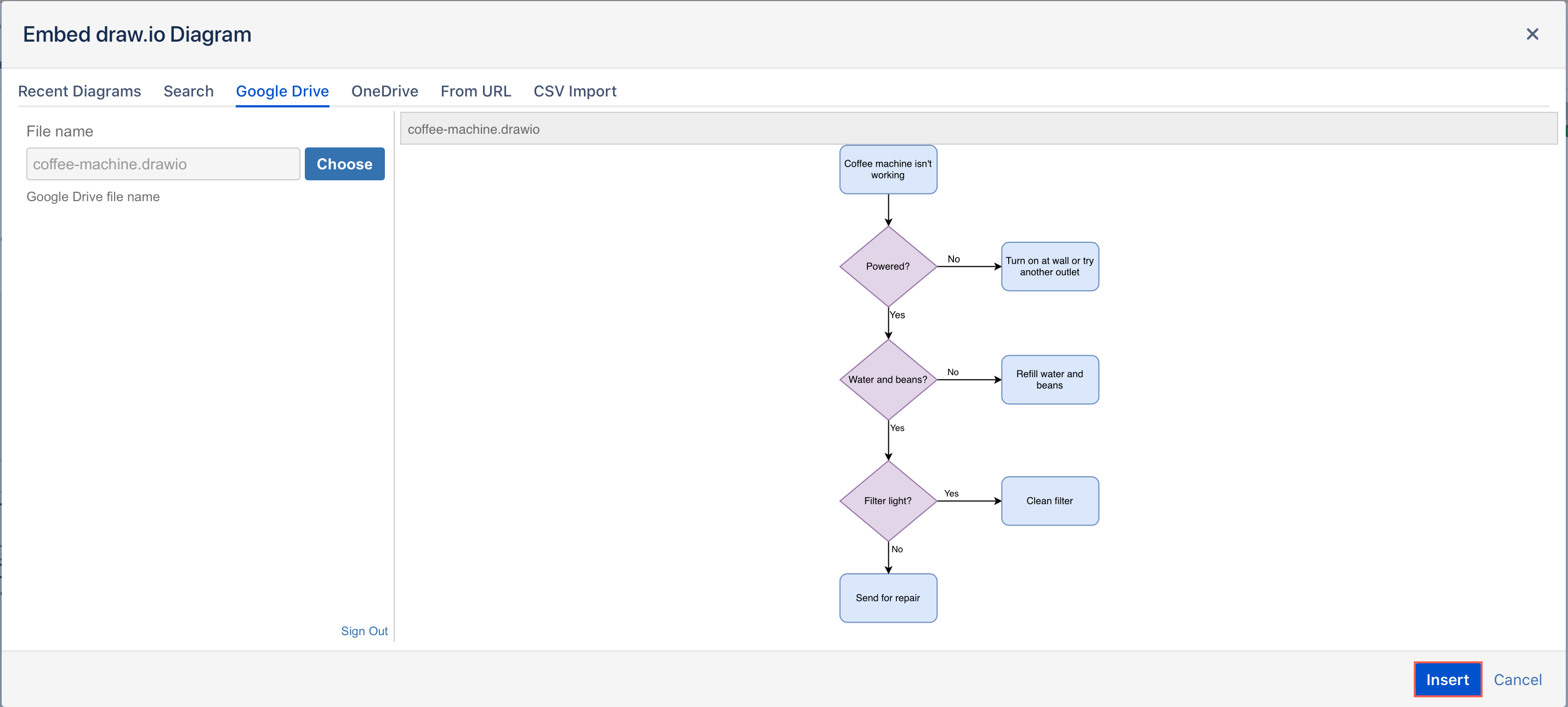Click the coffee-machine.drawio file name field
Viewport: 1568px width, 707px height.
pos(162,164)
